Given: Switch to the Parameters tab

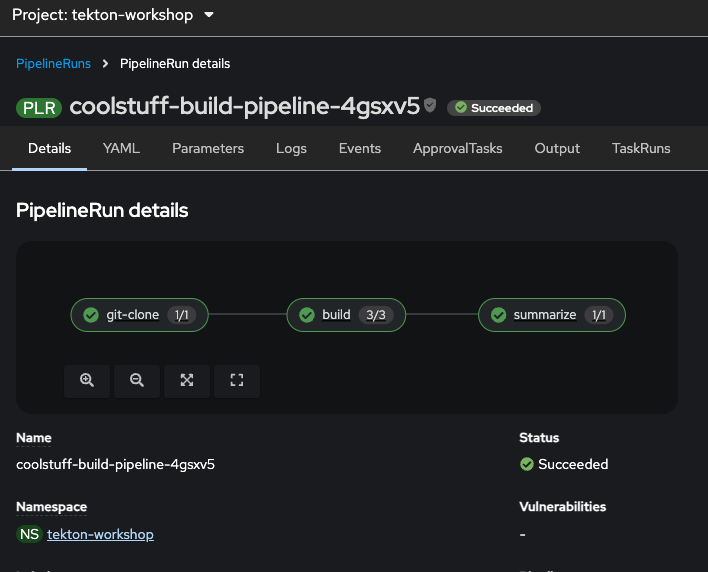Looking at the screenshot, I should tap(208, 148).
